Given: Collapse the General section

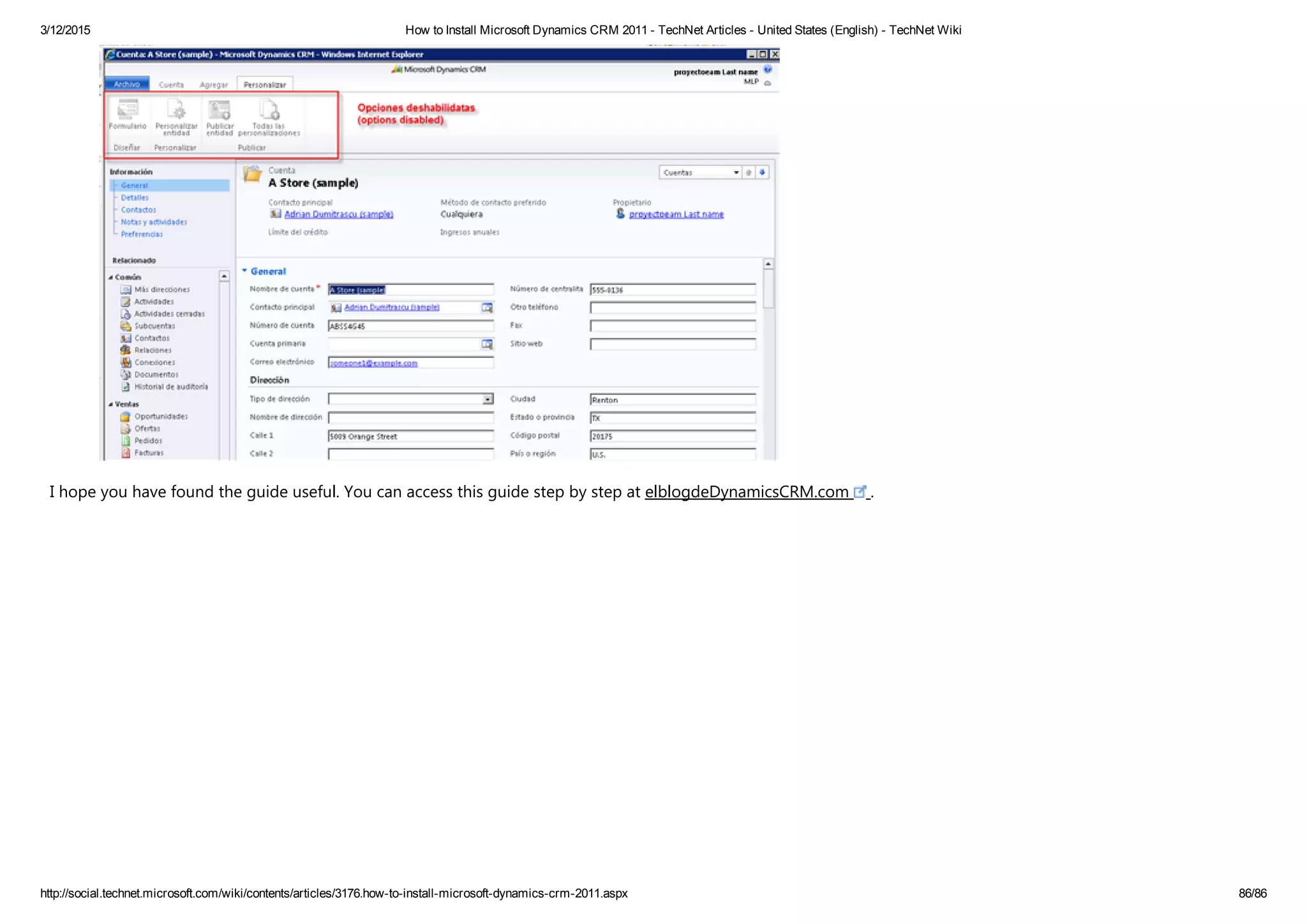Looking at the screenshot, I should [x=244, y=271].
